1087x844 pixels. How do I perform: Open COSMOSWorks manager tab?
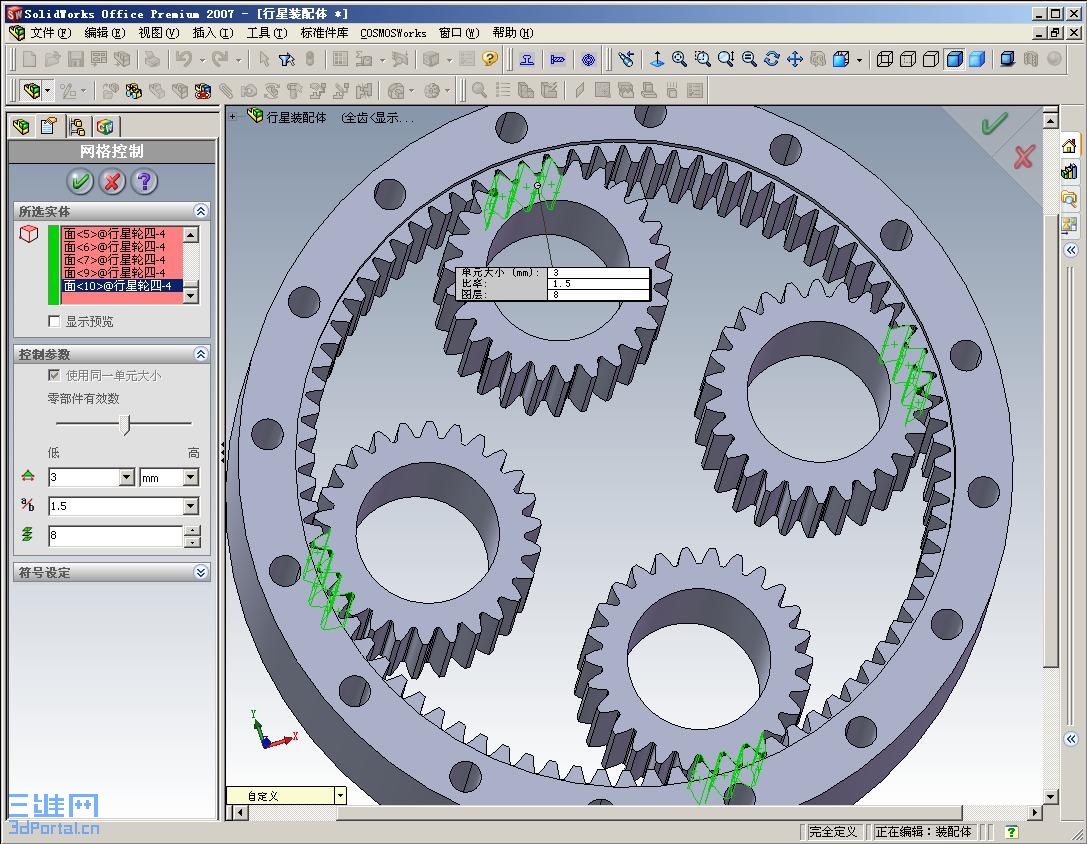coord(105,126)
